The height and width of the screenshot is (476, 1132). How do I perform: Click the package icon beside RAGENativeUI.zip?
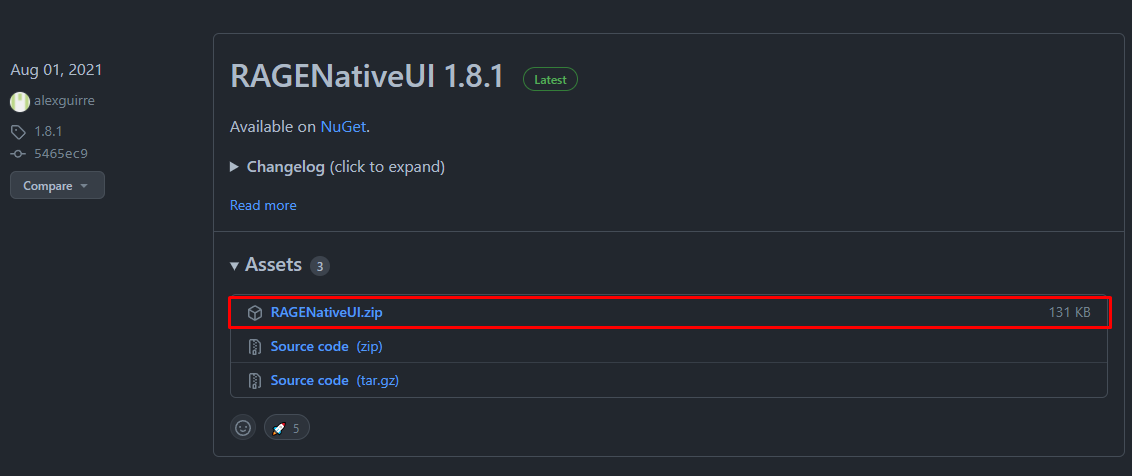point(255,313)
